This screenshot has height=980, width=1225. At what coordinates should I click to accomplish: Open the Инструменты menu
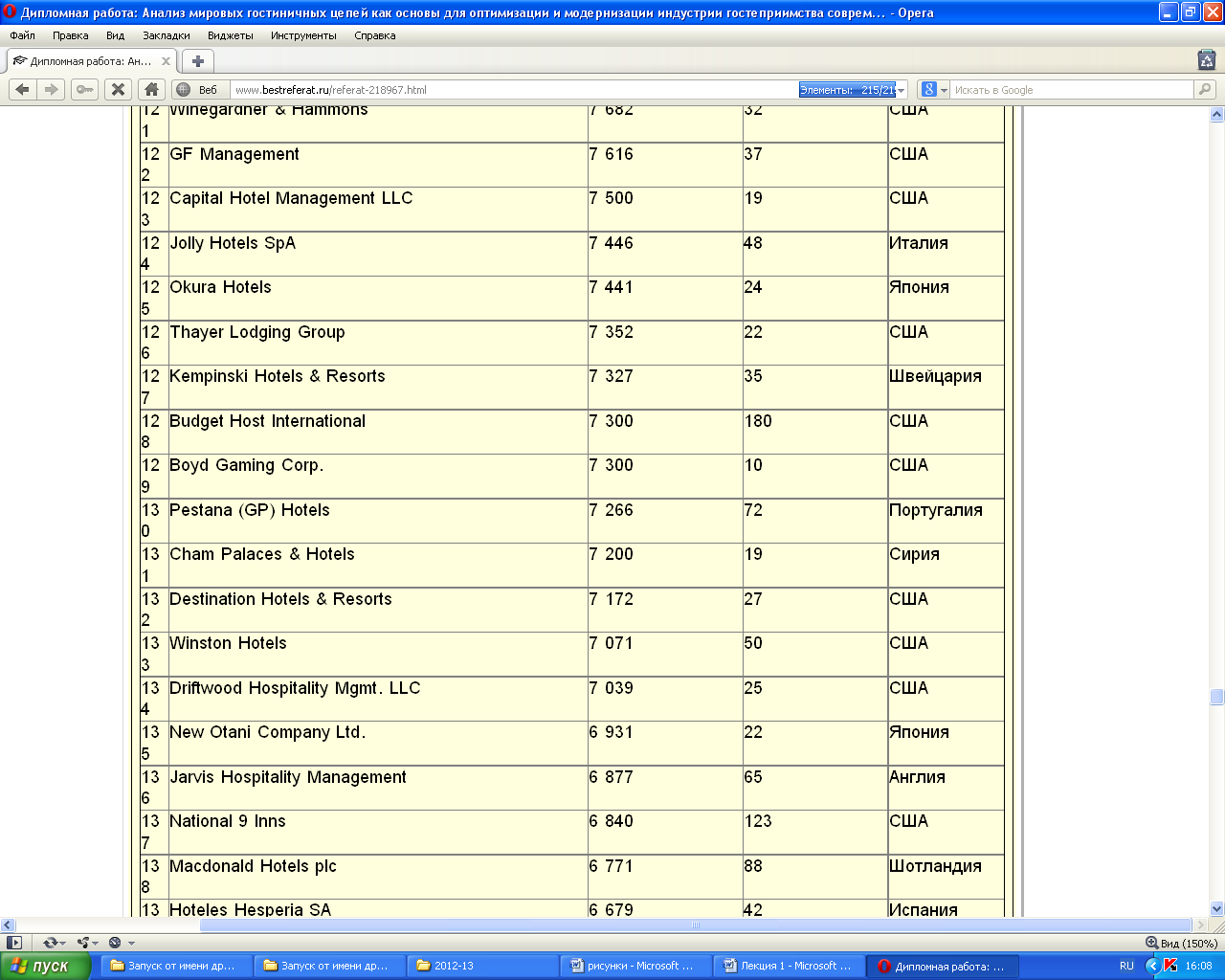tap(303, 35)
